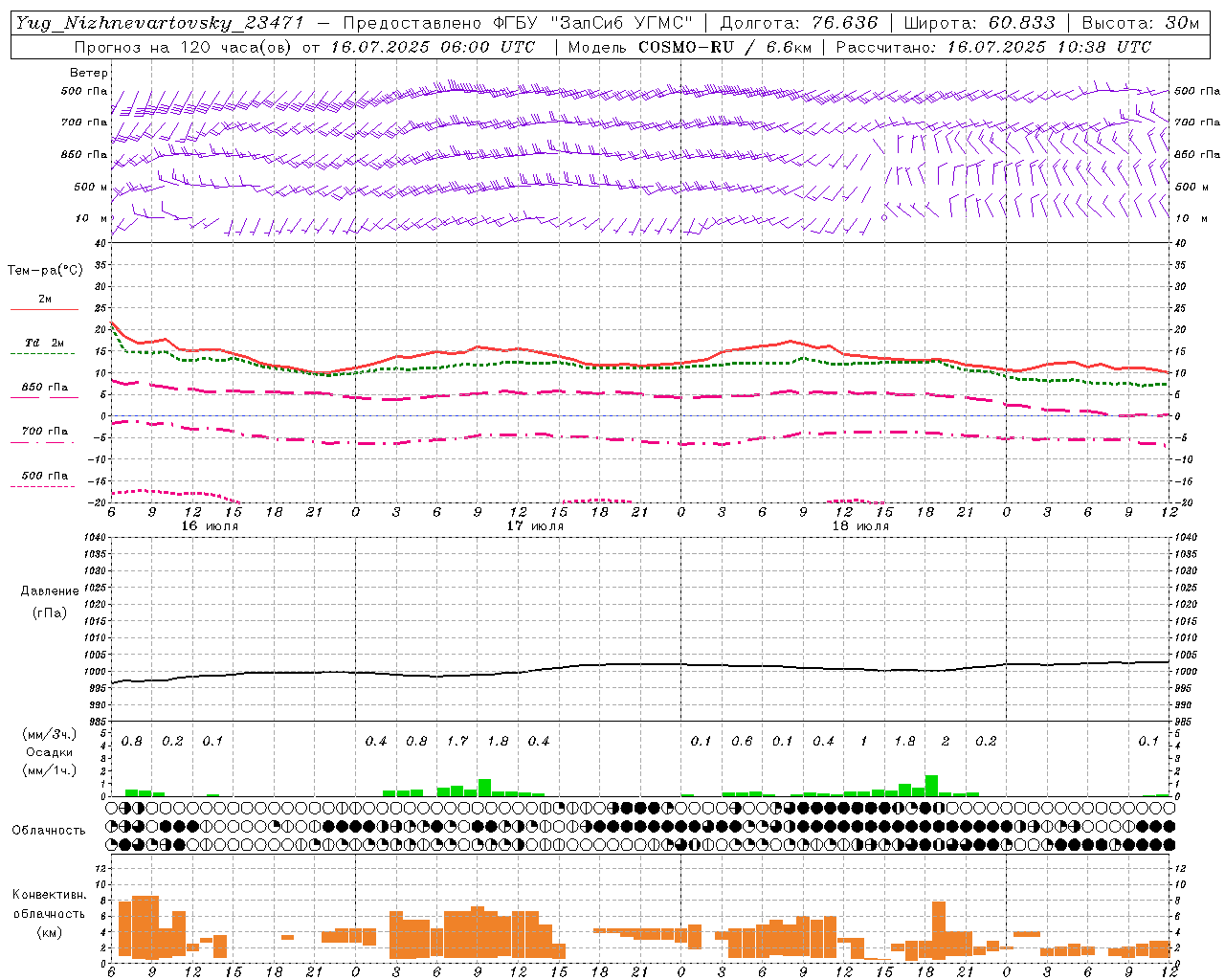
Task: Click the (гПа) pressure unit label
Action: (50, 612)
